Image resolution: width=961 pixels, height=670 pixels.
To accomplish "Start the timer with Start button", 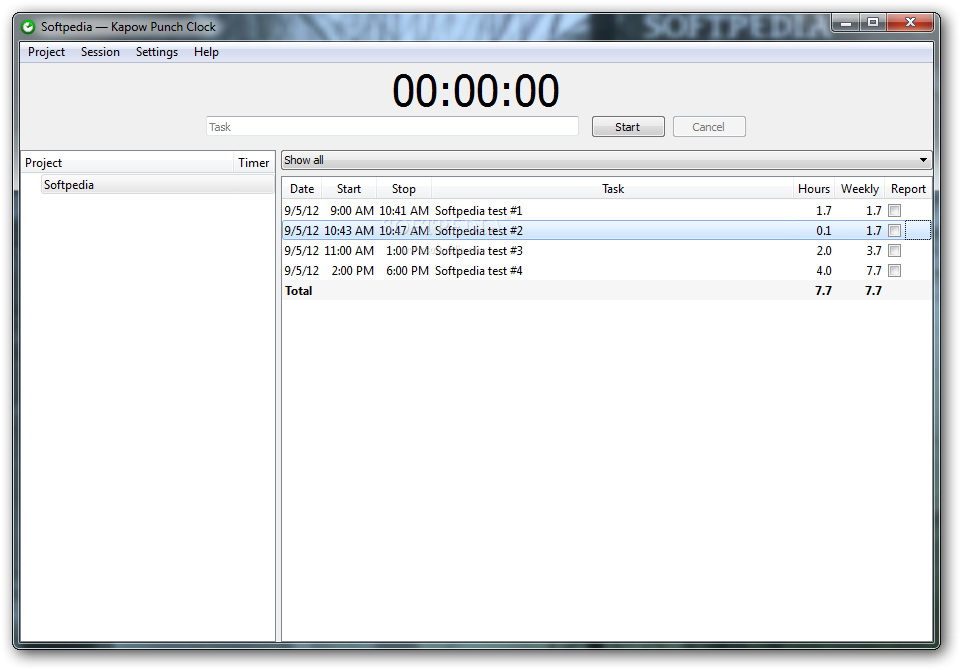I will pyautogui.click(x=628, y=127).
